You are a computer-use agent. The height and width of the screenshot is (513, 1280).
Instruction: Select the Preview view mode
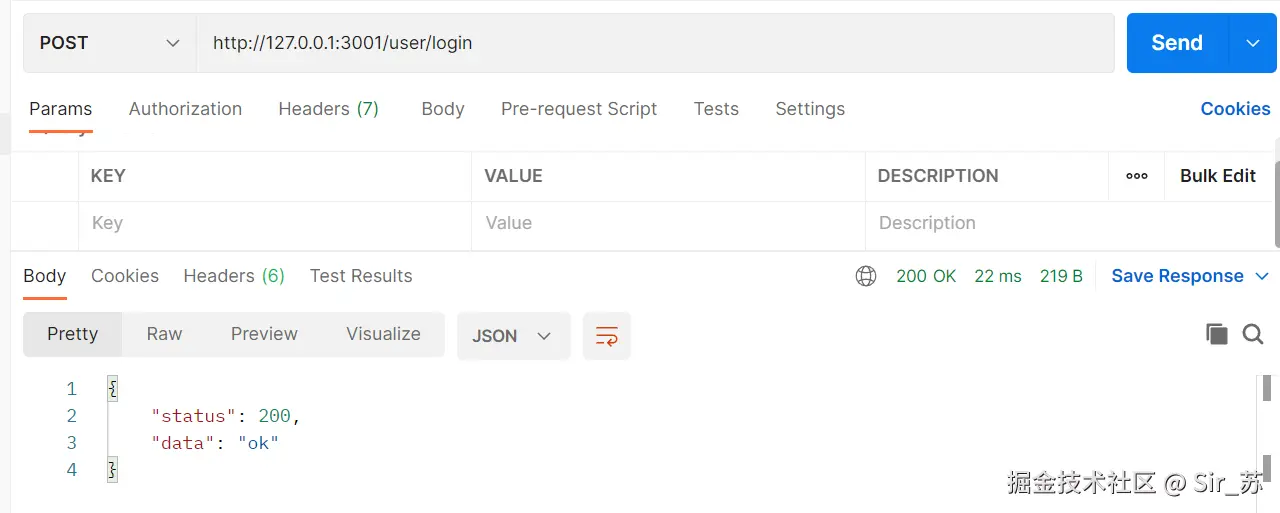264,334
